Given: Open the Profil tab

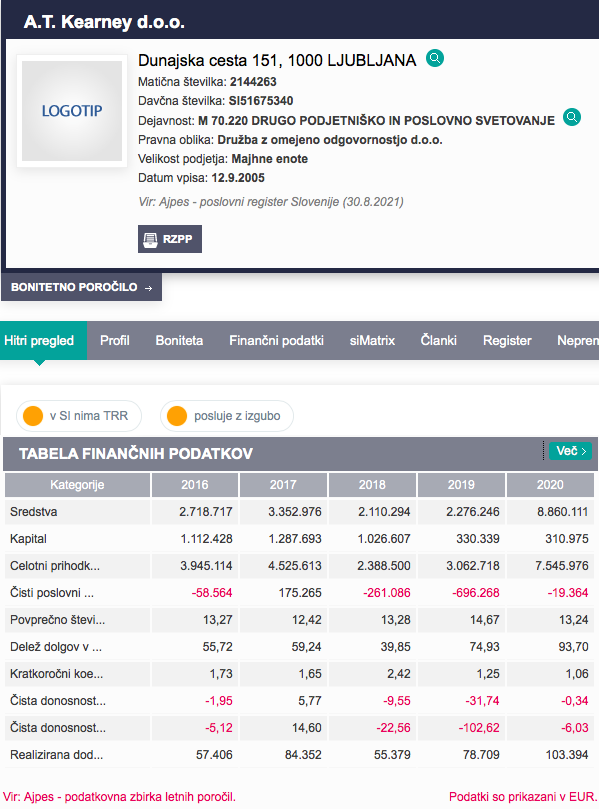Looking at the screenshot, I should click(x=115, y=341).
